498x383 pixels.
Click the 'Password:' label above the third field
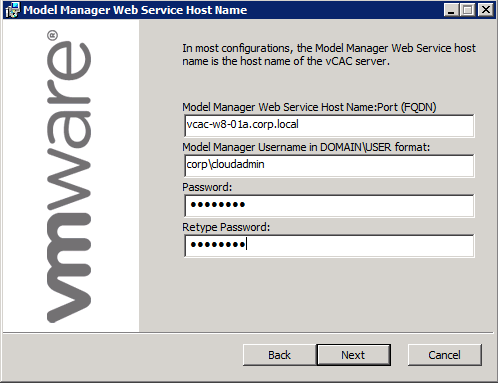pyautogui.click(x=207, y=187)
